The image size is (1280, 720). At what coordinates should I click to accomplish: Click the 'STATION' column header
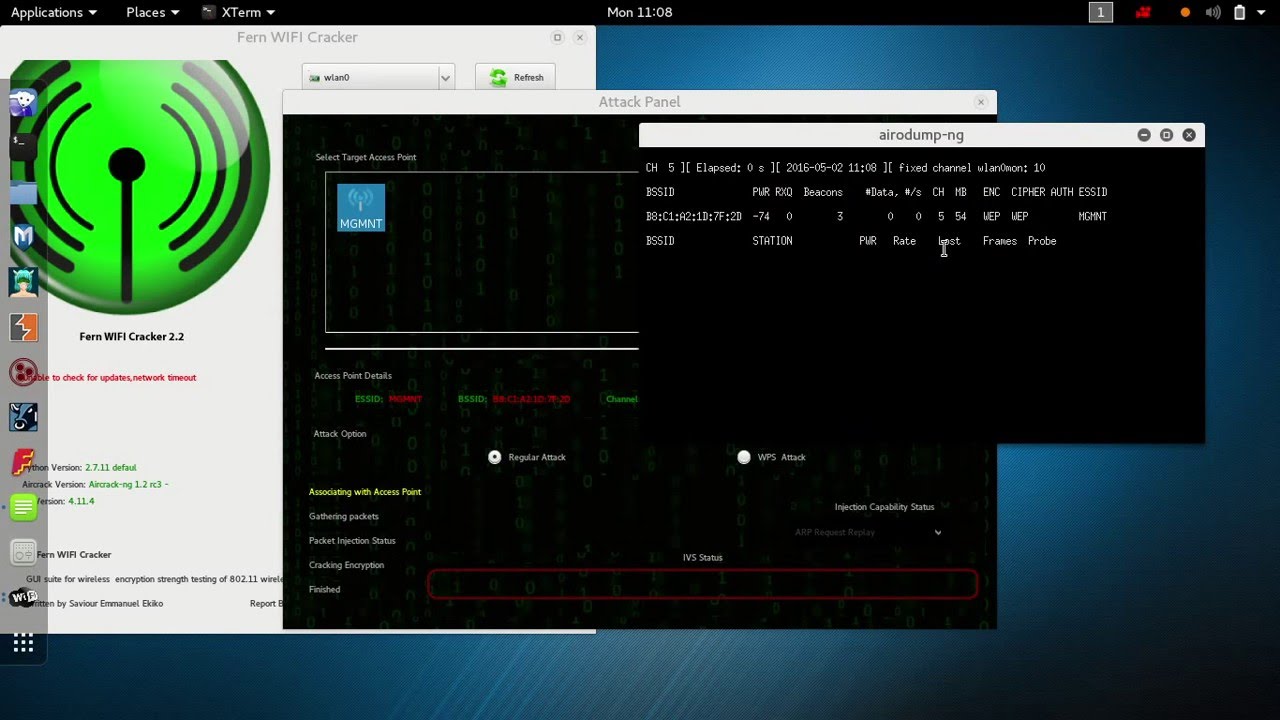(x=772, y=241)
